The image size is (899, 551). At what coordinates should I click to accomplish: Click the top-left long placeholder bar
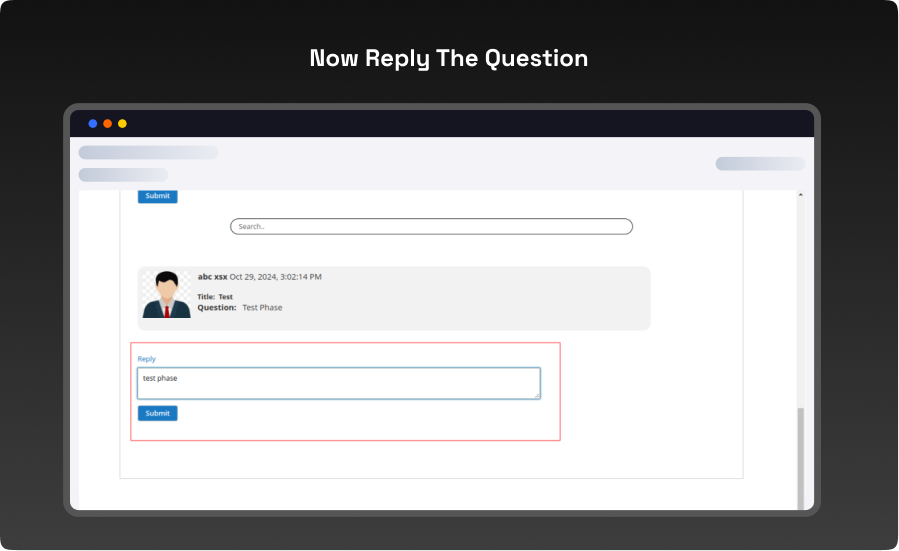[148, 153]
